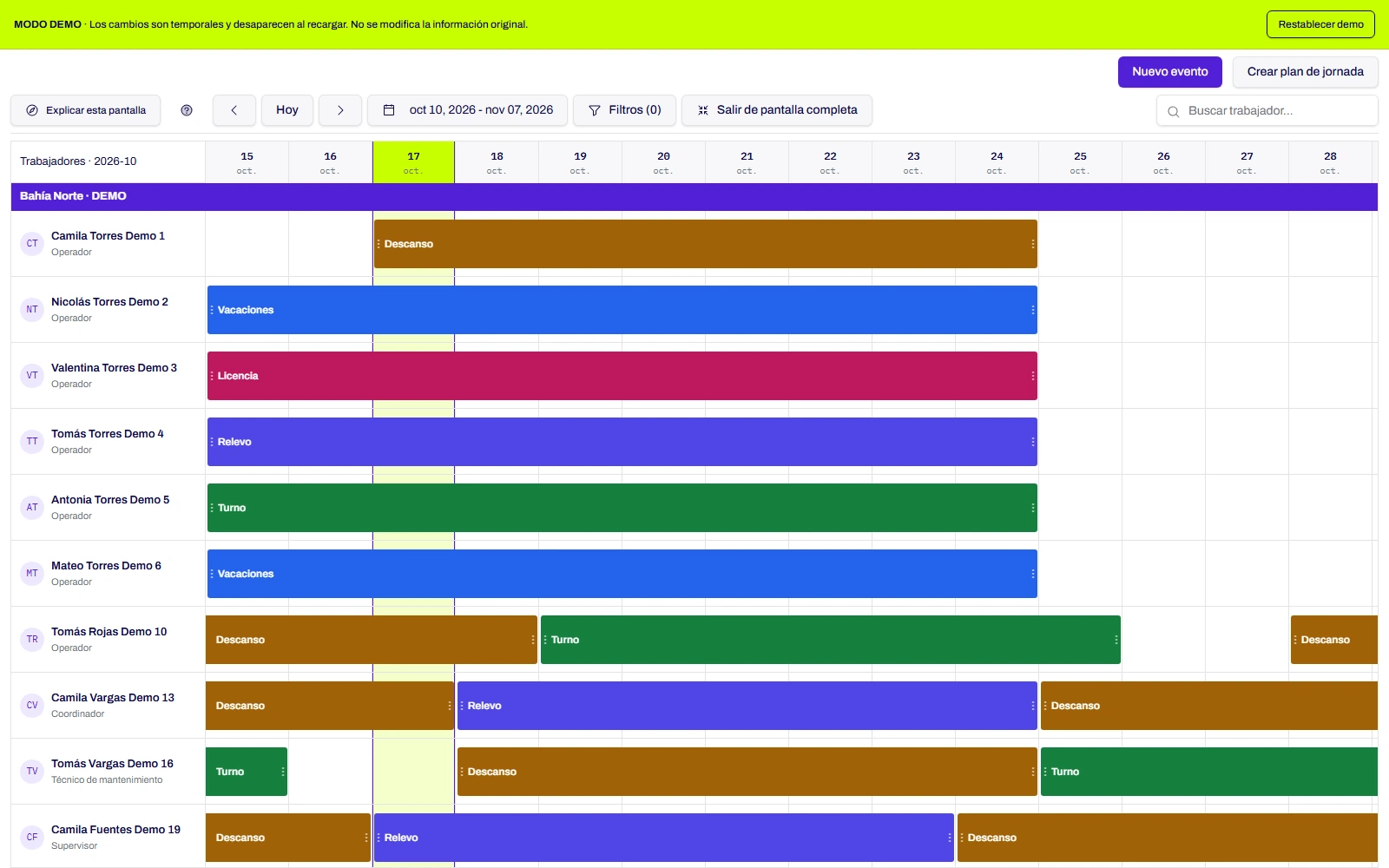Click worker name Valentina Torres Demo 3
Screen dimensions: 1389x868
tap(114, 368)
